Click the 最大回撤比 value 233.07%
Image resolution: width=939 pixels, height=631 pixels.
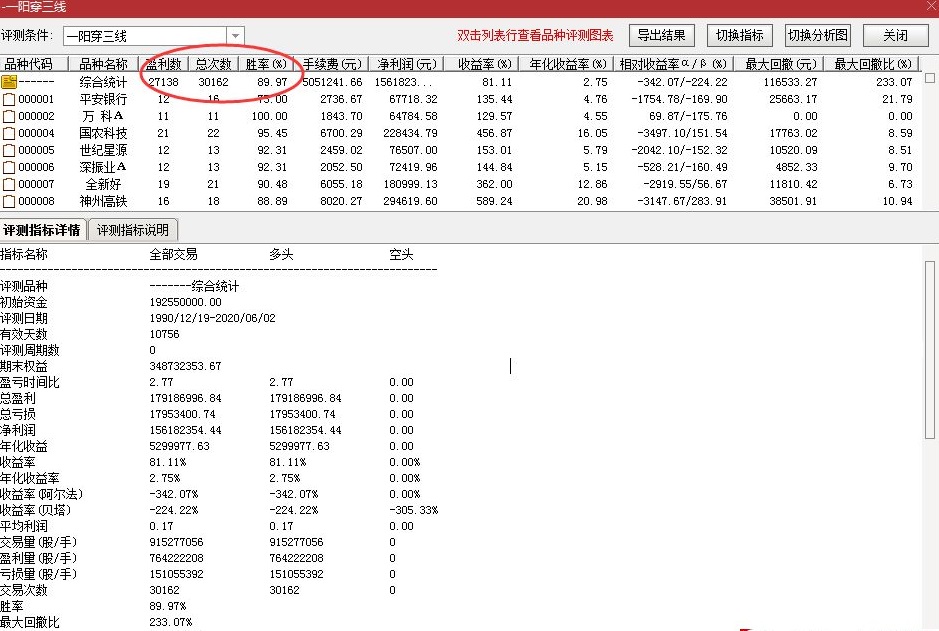(171, 622)
